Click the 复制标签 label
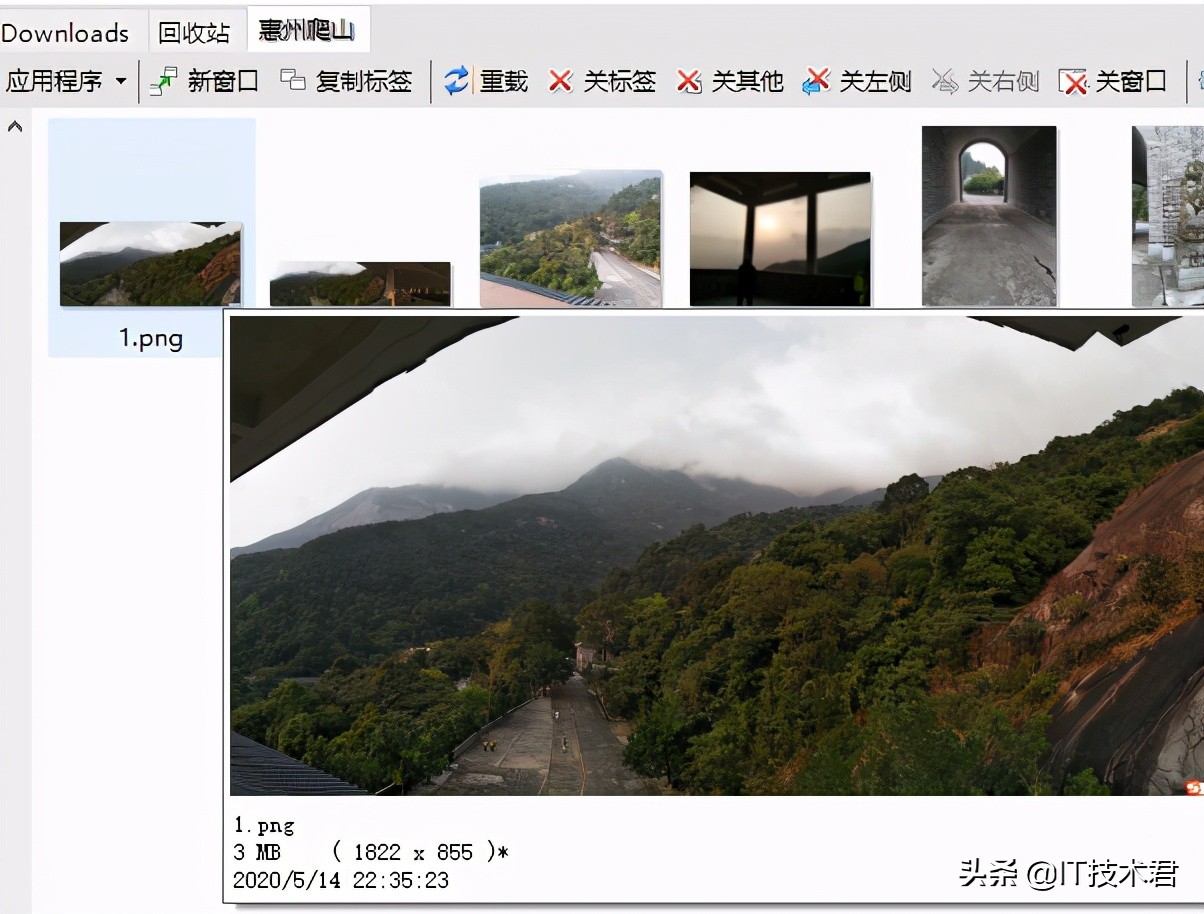1204x914 pixels. click(364, 81)
